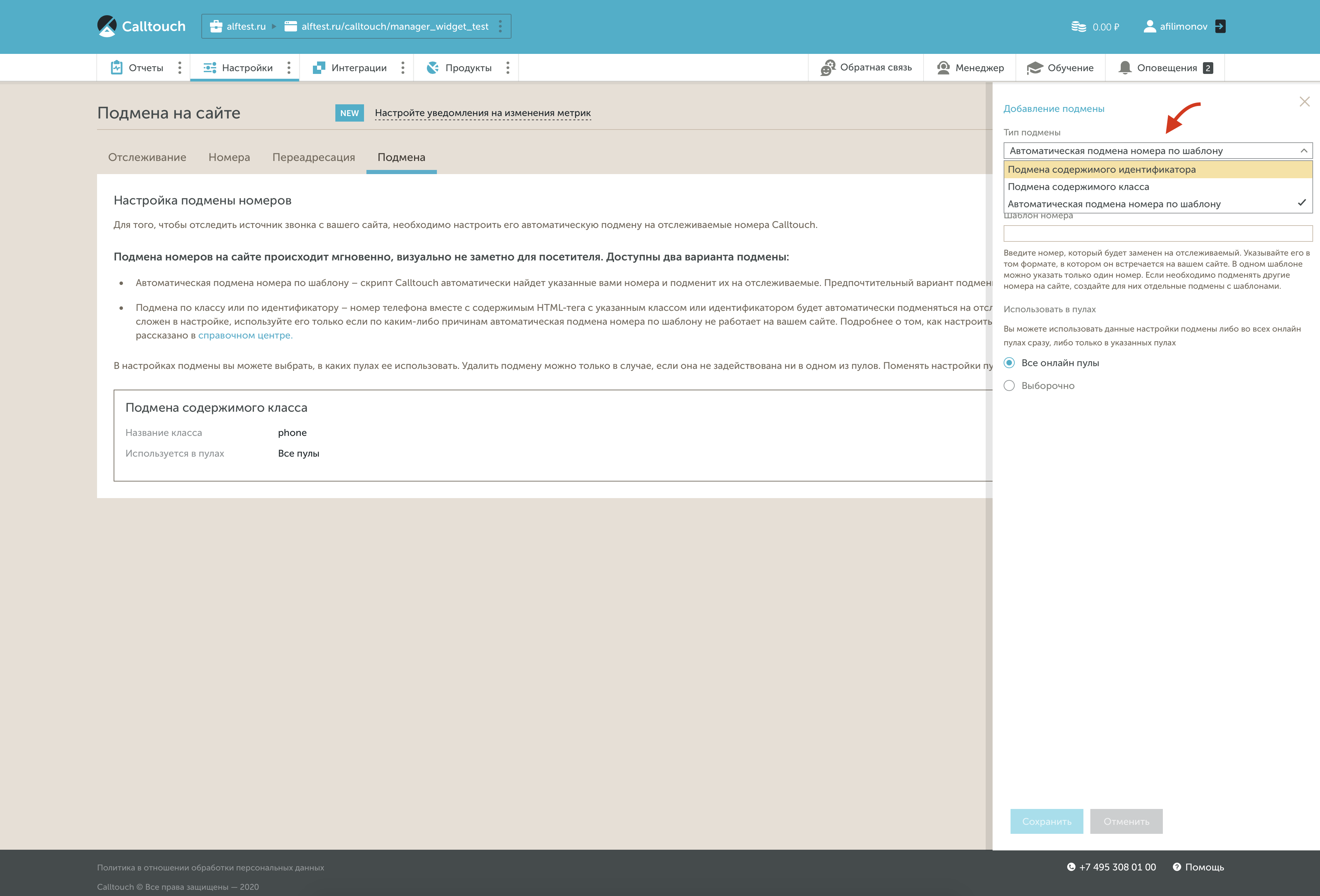Click the Менеджер menu item
The width and height of the screenshot is (1320, 896).
[969, 68]
